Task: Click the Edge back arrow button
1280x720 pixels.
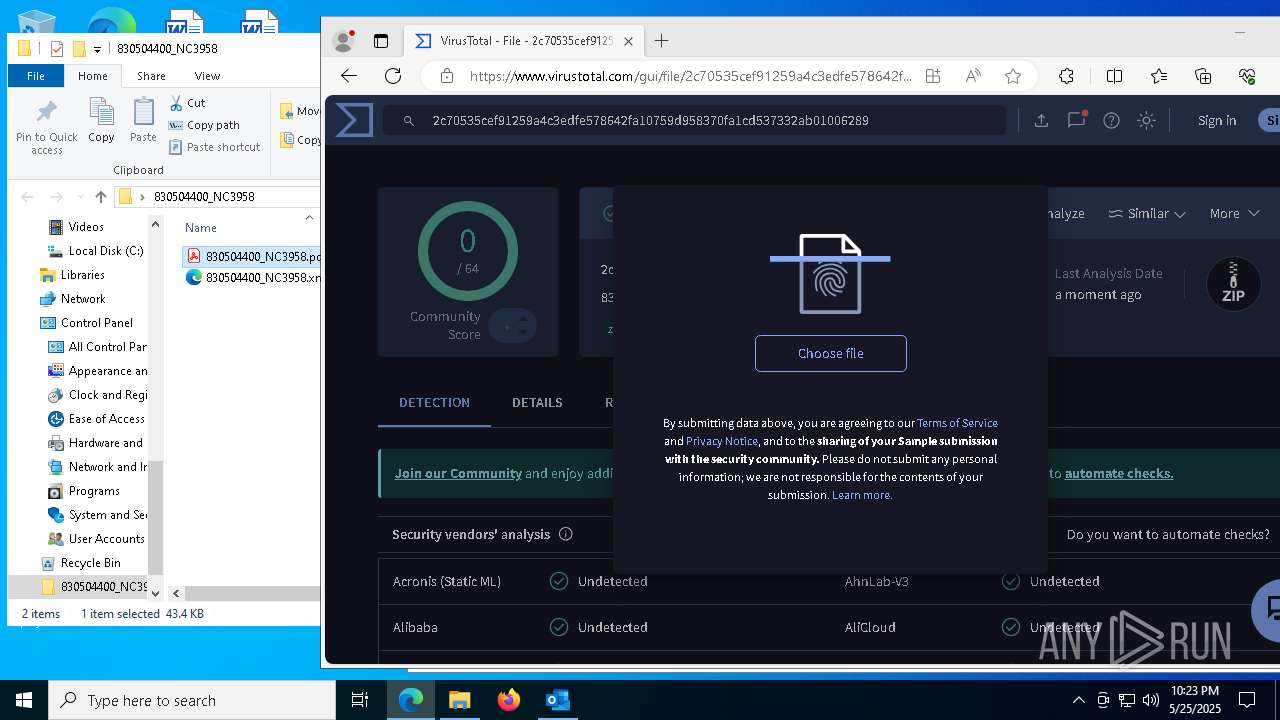Action: pyautogui.click(x=349, y=76)
